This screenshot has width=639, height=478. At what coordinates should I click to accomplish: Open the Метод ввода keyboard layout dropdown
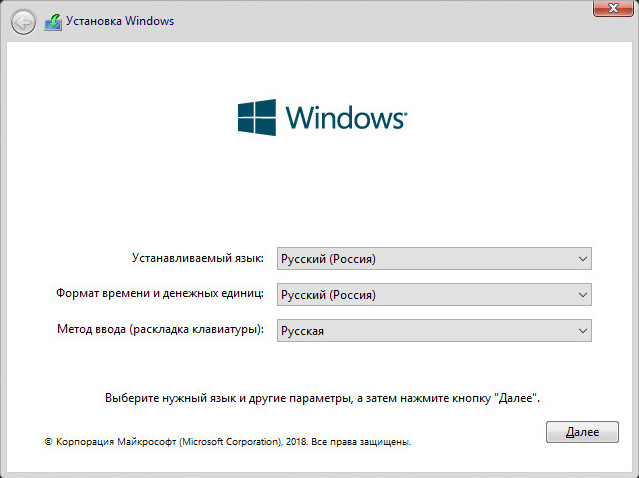(x=434, y=330)
